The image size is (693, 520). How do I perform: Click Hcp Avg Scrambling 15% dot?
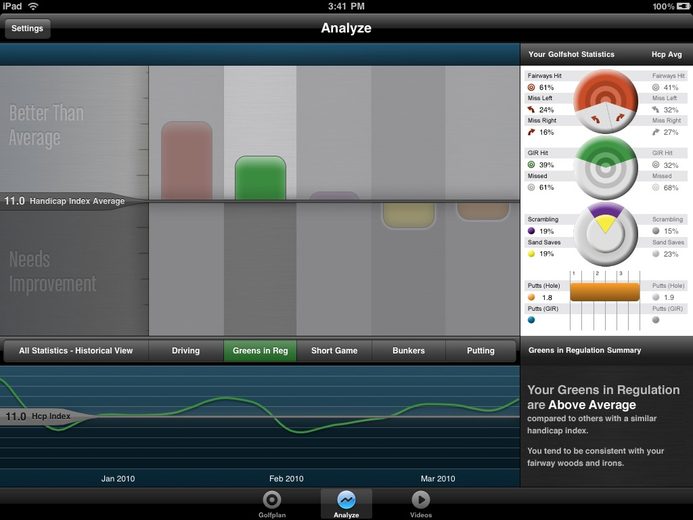[656, 231]
